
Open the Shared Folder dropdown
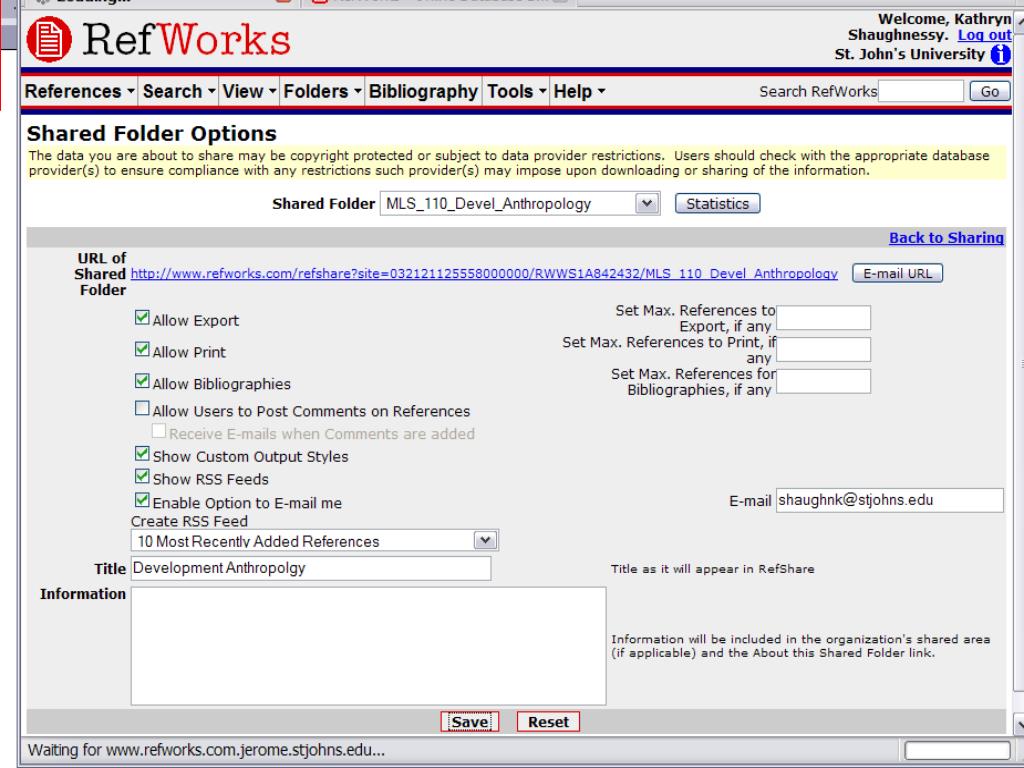[520, 204]
